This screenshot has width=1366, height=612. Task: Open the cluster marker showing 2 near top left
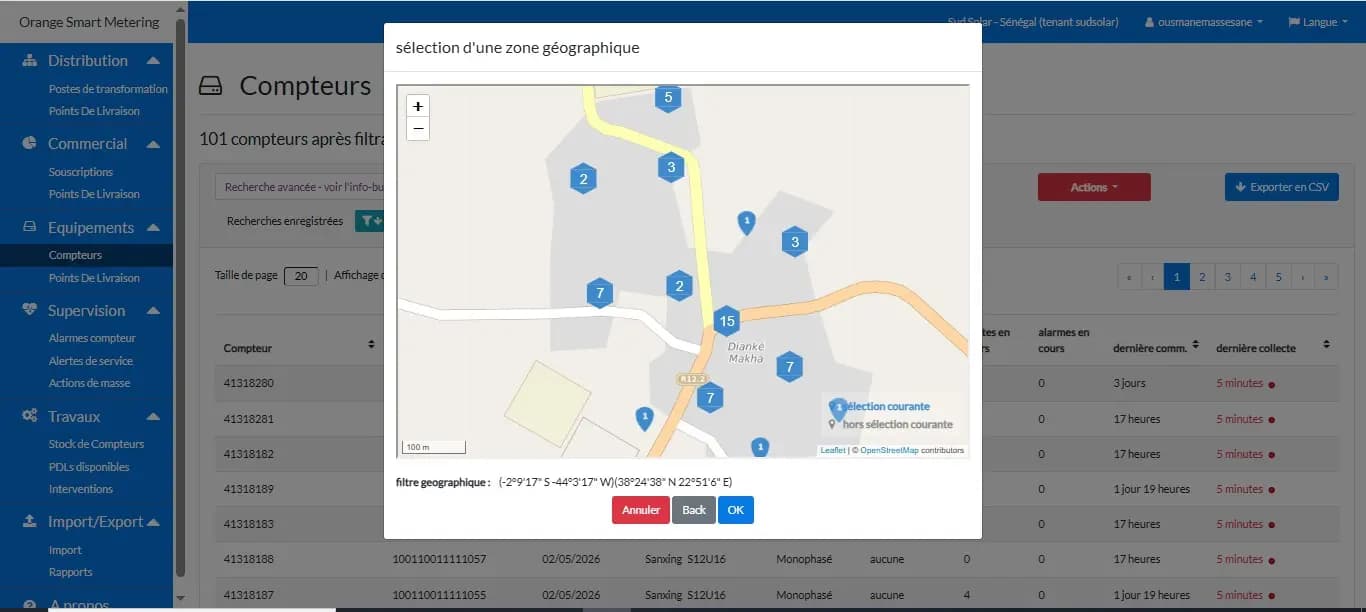(x=583, y=179)
